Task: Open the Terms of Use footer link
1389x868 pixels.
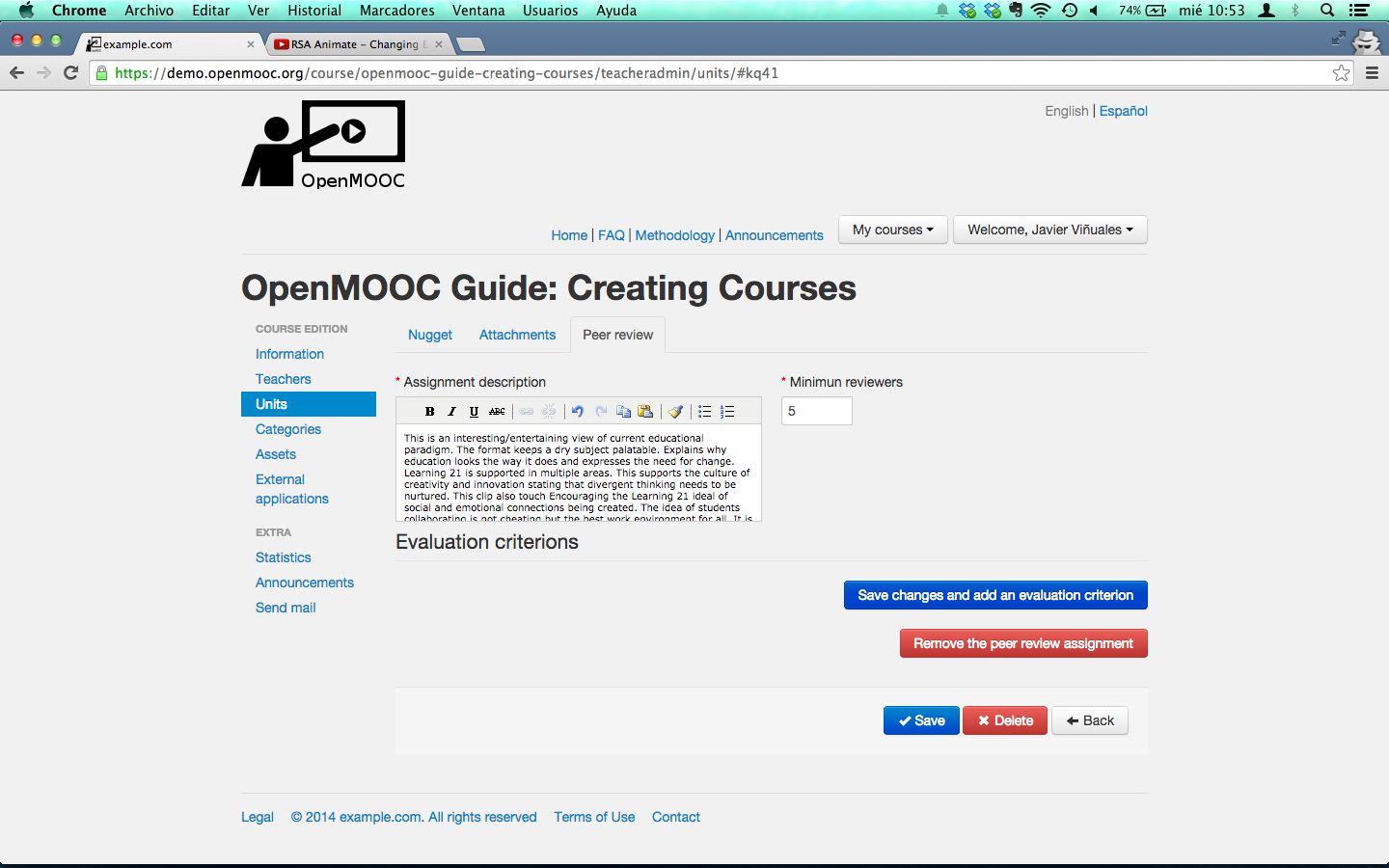Action: [x=594, y=817]
